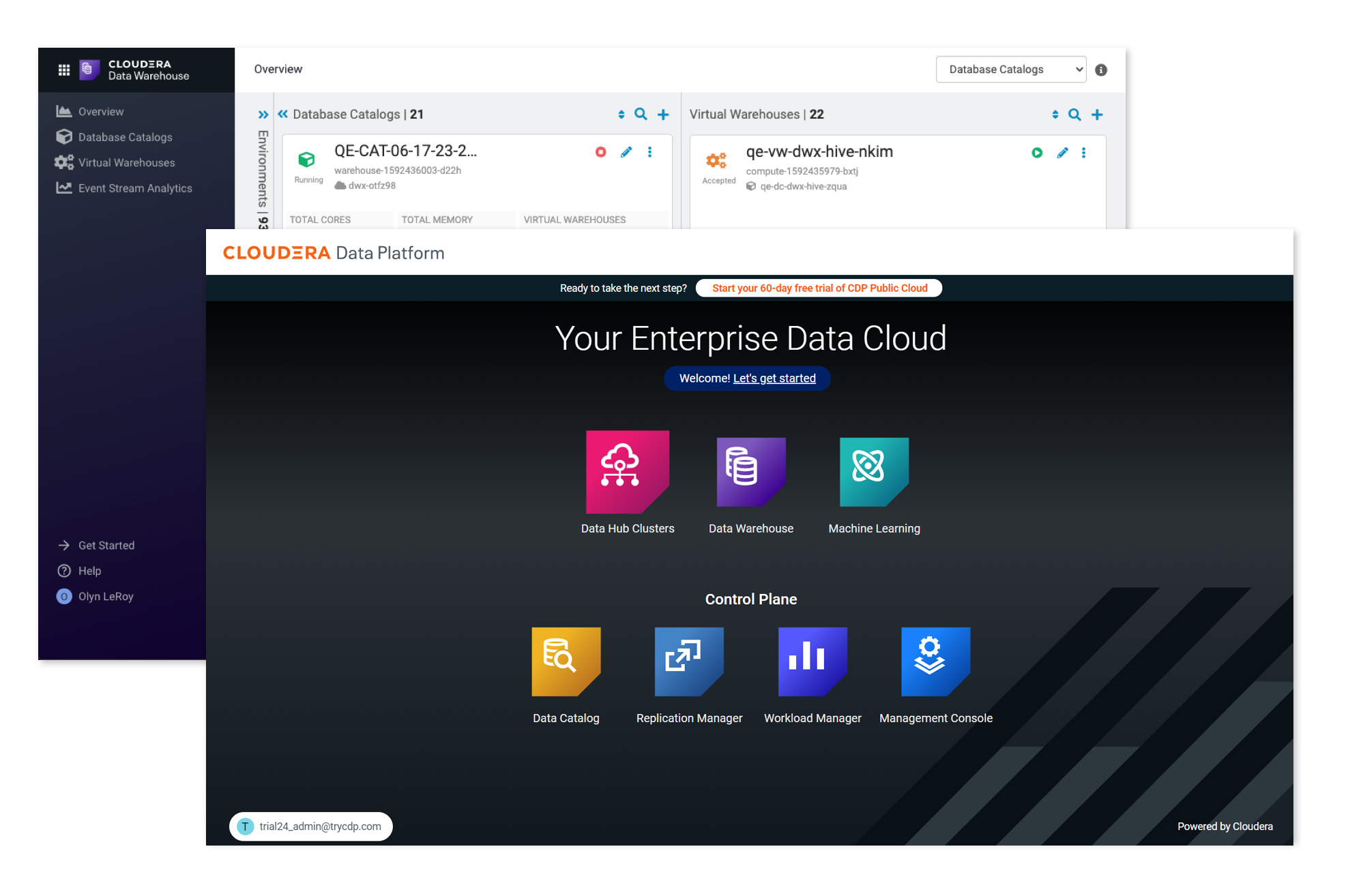Open Virtual Warehouses in the sidebar
The image size is (1348, 896).
point(115,162)
